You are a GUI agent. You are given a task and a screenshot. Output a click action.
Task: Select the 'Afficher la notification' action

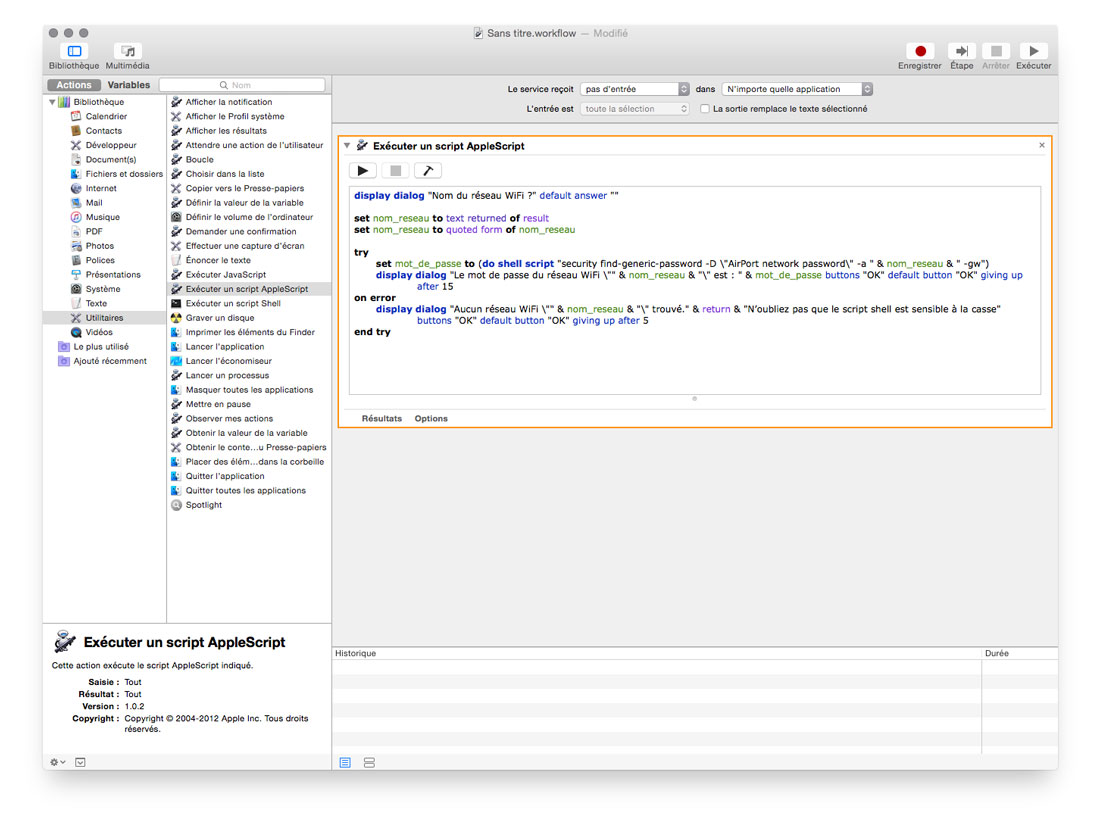(x=229, y=102)
